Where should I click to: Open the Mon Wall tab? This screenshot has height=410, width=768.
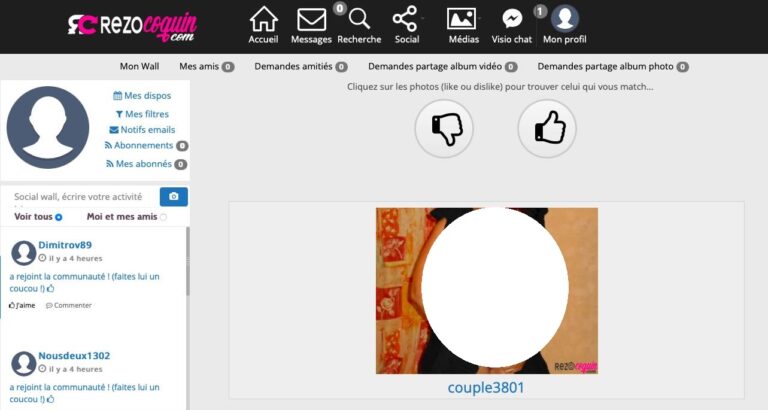[140, 66]
